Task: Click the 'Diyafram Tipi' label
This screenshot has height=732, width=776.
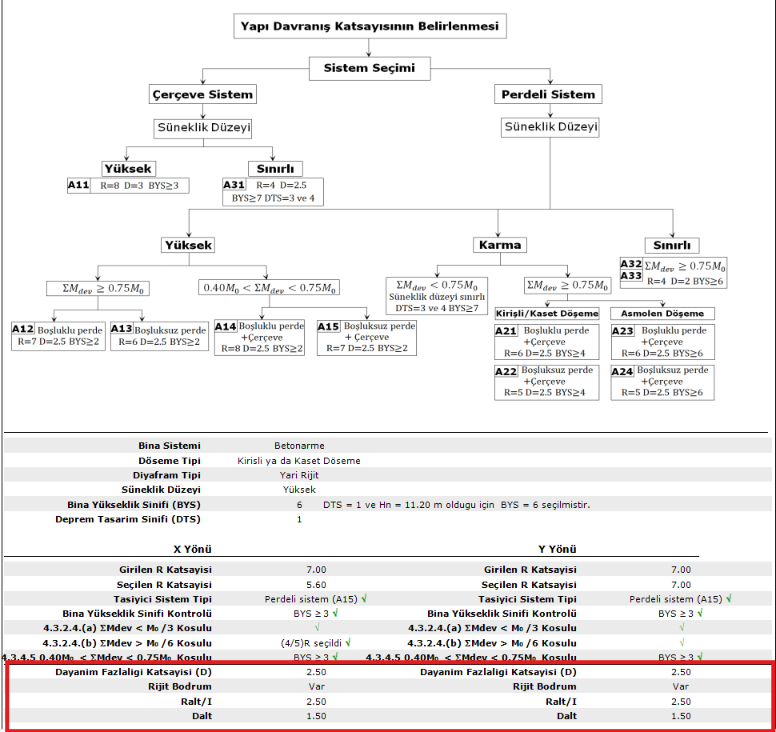Action: coord(166,475)
